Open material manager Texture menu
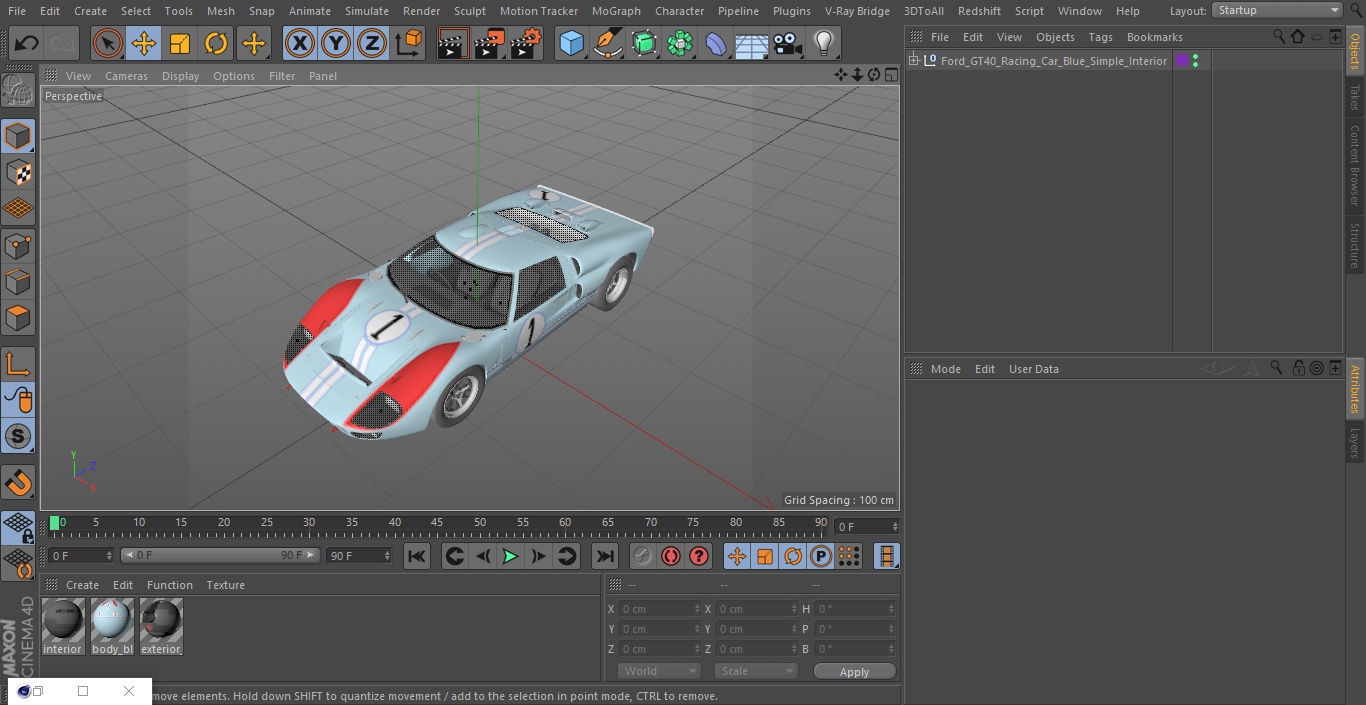Image resolution: width=1366 pixels, height=705 pixels. coord(225,585)
